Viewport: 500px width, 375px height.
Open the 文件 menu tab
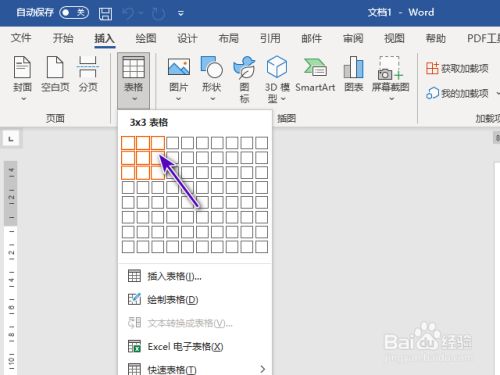tap(21, 38)
